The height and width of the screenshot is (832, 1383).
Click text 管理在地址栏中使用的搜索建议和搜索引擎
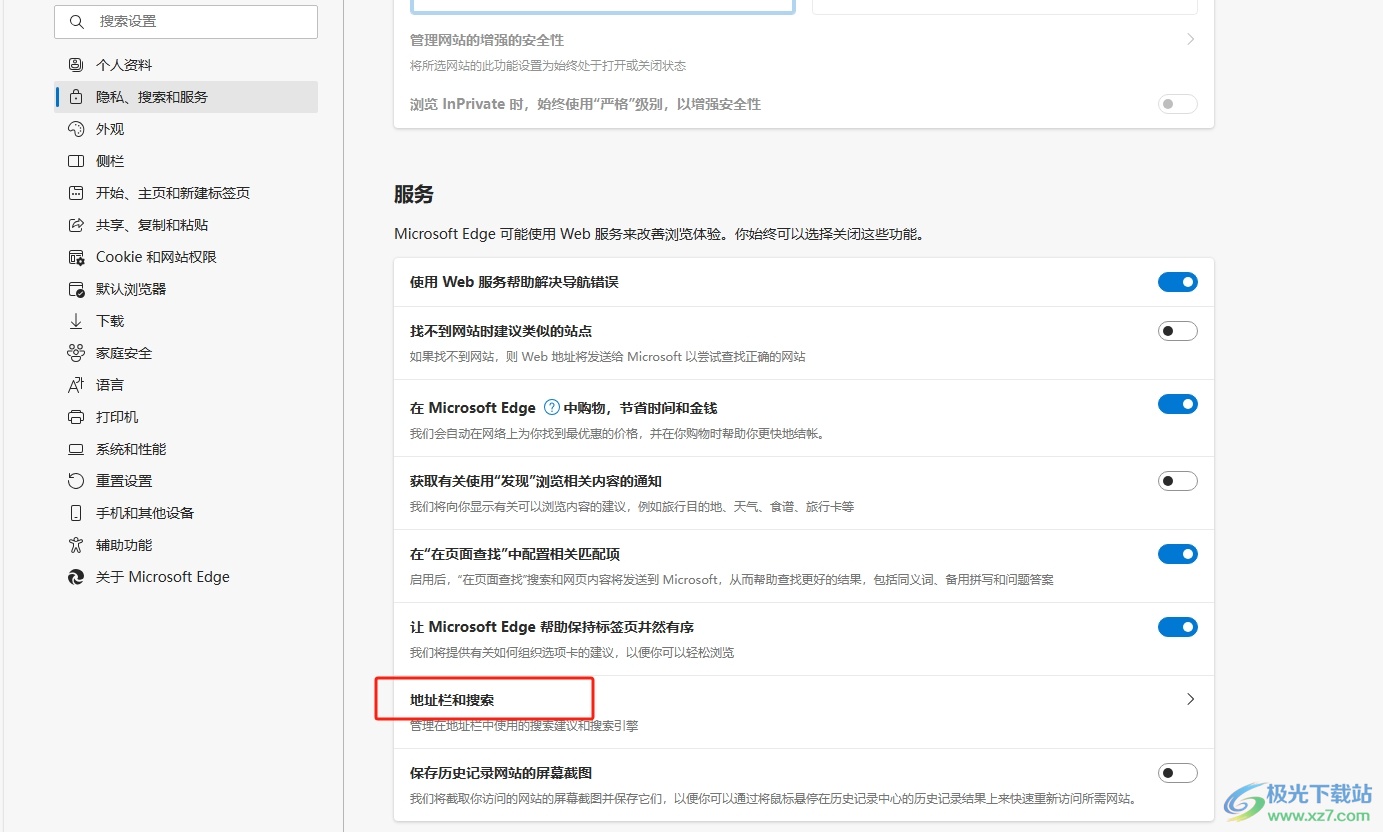click(x=524, y=726)
